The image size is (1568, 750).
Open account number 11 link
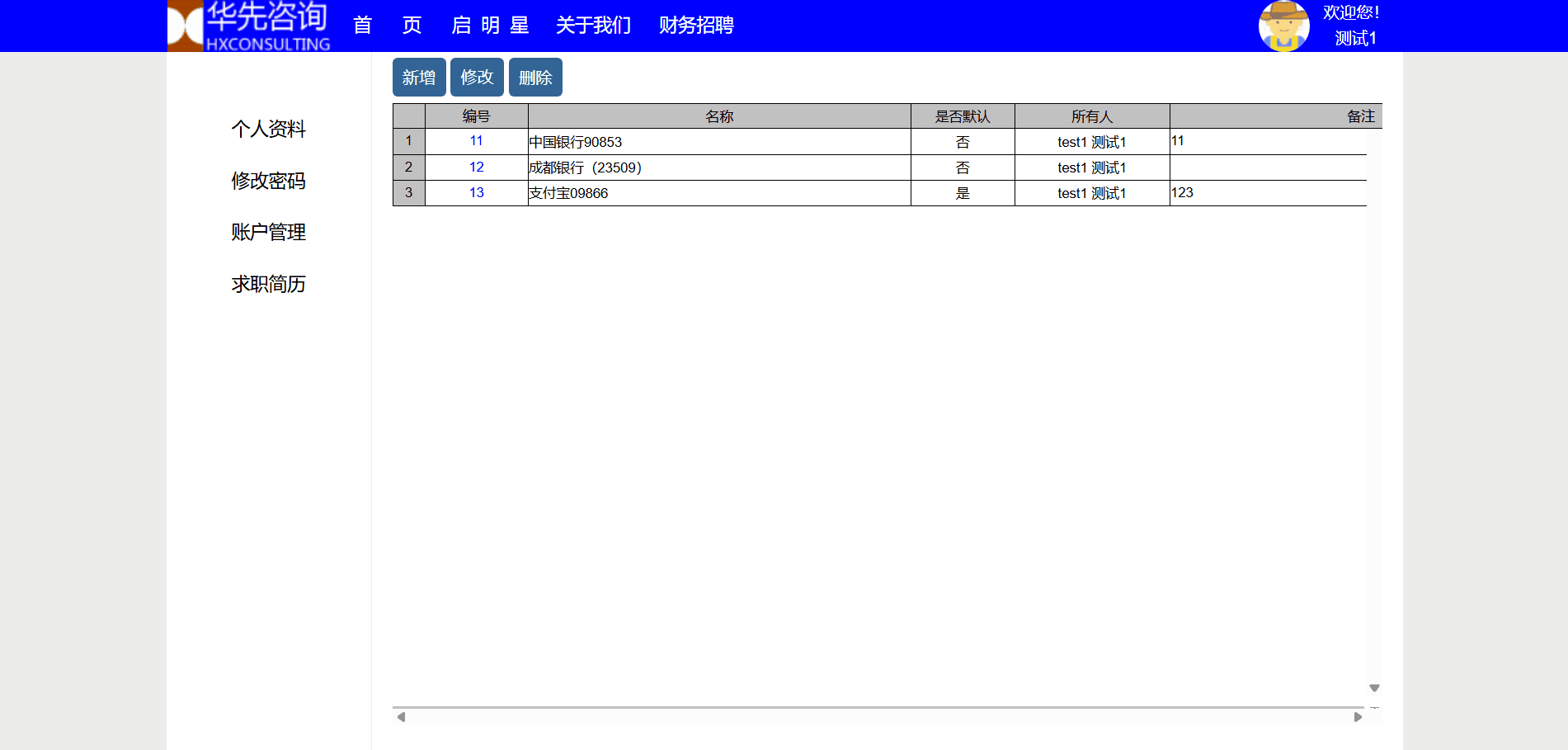[x=476, y=141]
